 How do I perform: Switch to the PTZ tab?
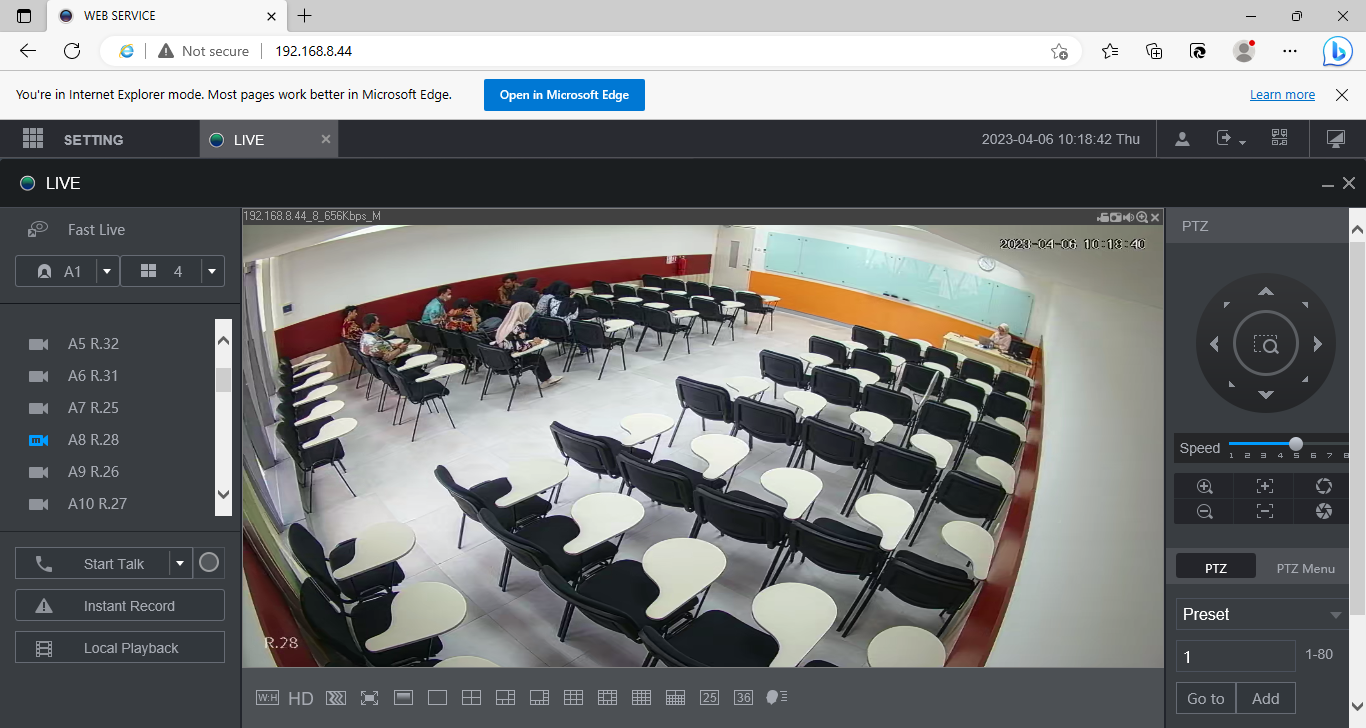click(x=1216, y=567)
